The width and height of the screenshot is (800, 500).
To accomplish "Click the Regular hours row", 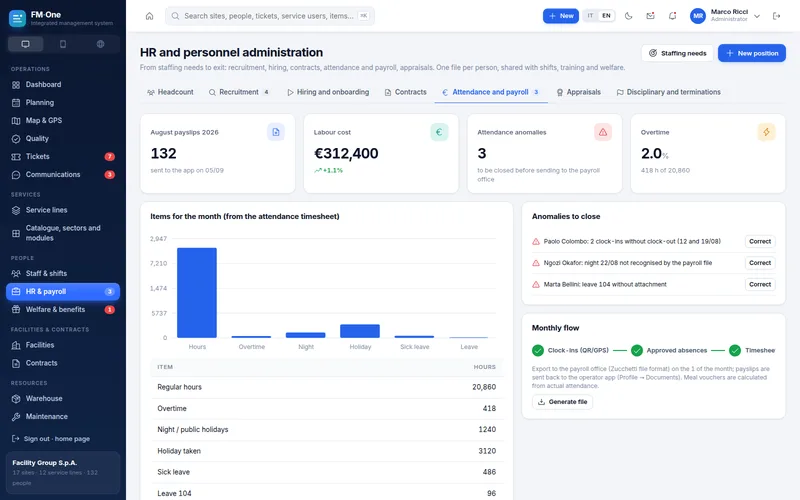I will pyautogui.click(x=327, y=387).
